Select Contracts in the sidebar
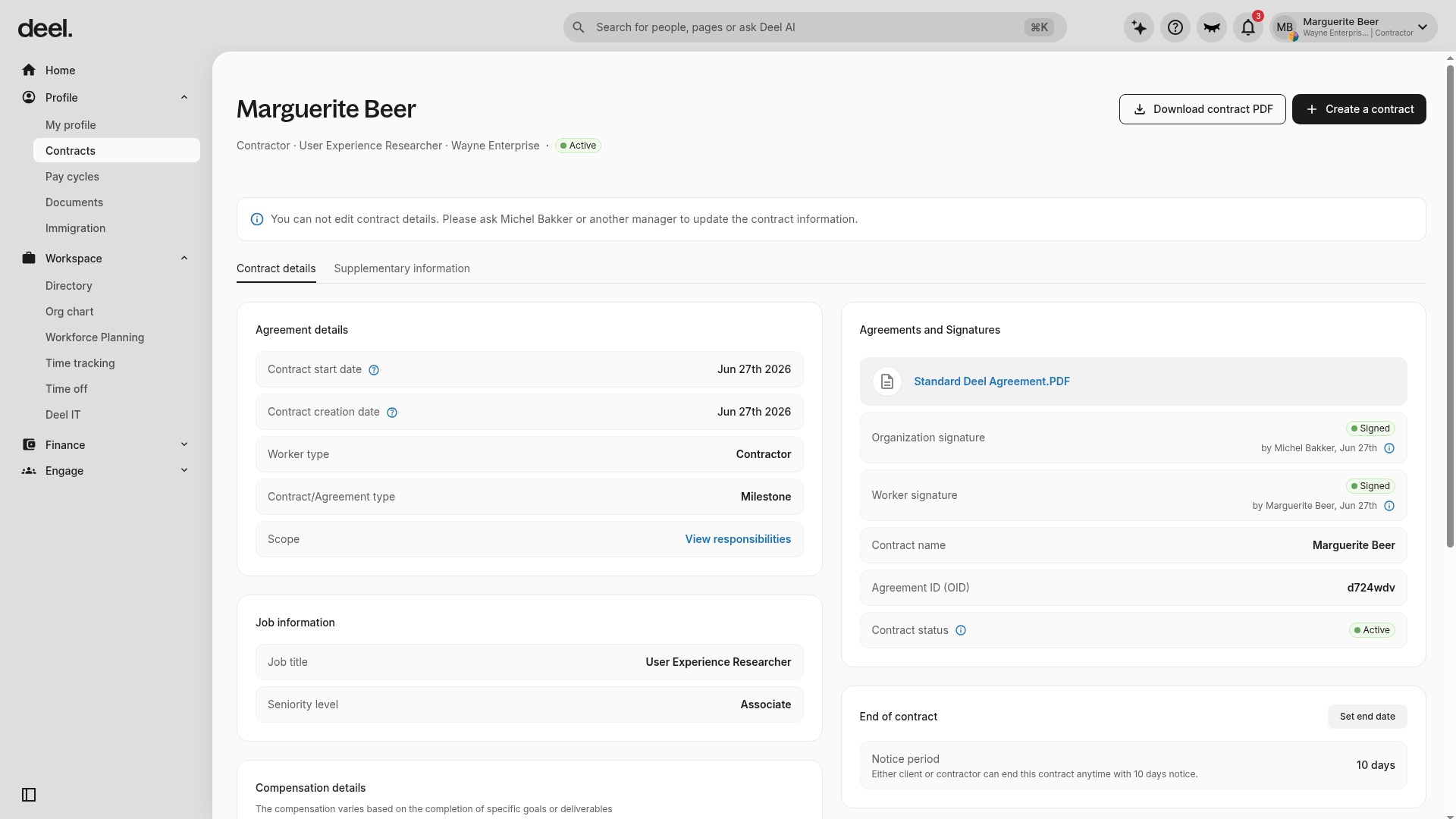Screen dimensions: 1456x819 [117, 150]
